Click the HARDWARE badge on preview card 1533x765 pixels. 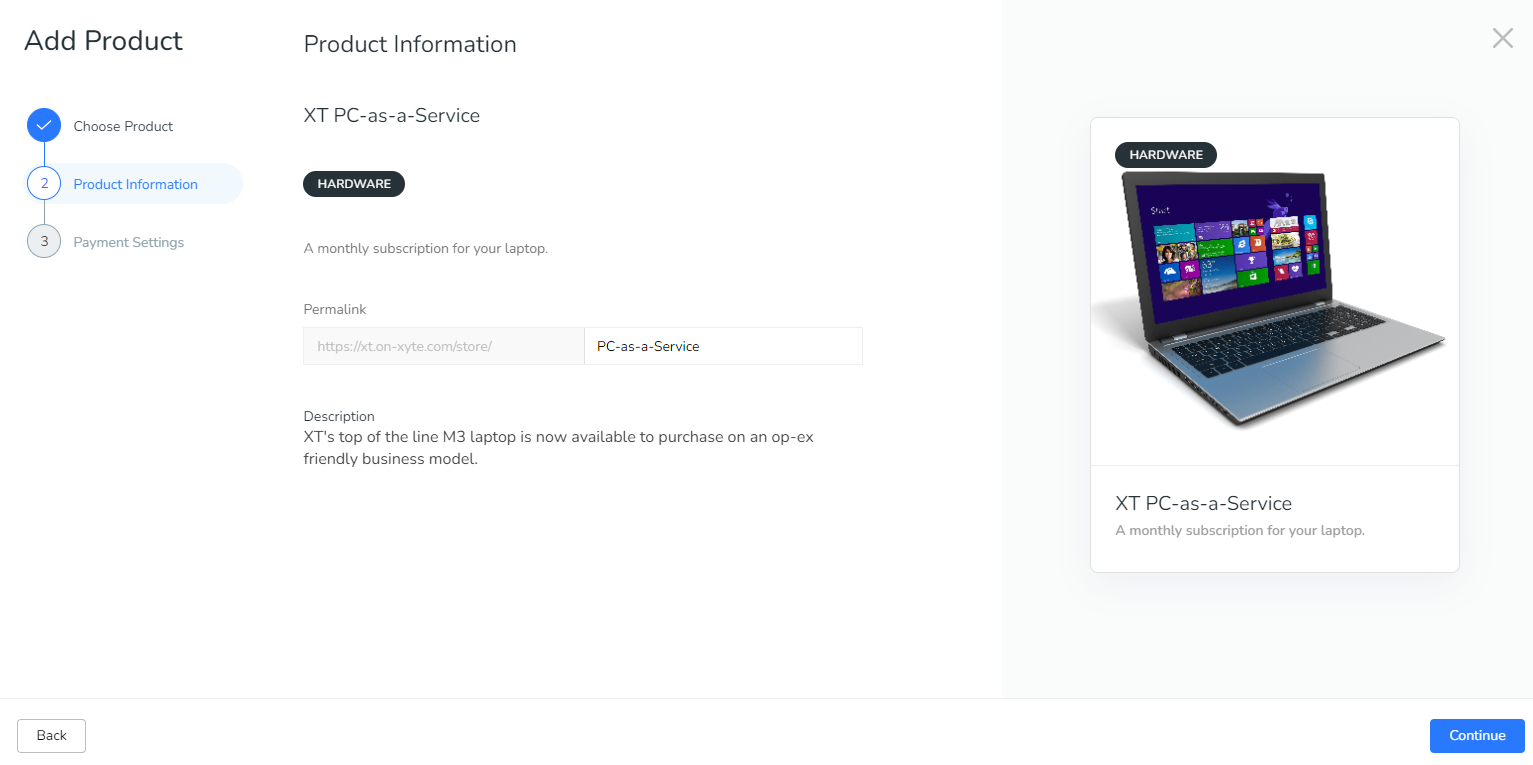1166,155
